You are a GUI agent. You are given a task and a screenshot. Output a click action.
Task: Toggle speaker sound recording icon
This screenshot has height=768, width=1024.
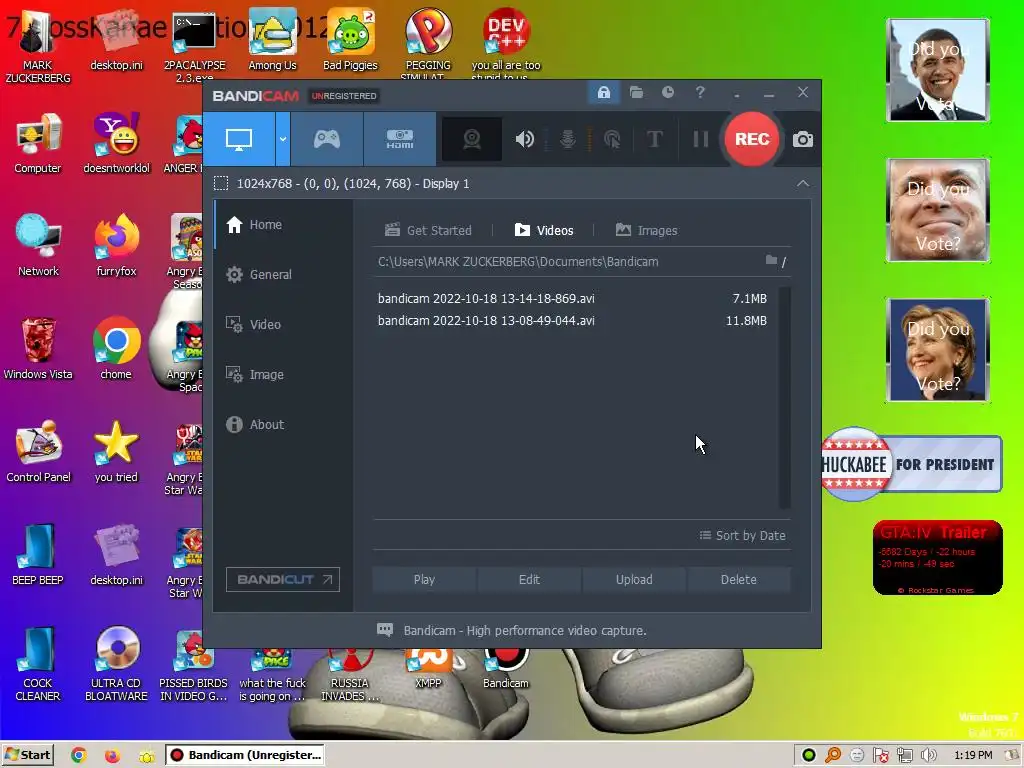524,139
